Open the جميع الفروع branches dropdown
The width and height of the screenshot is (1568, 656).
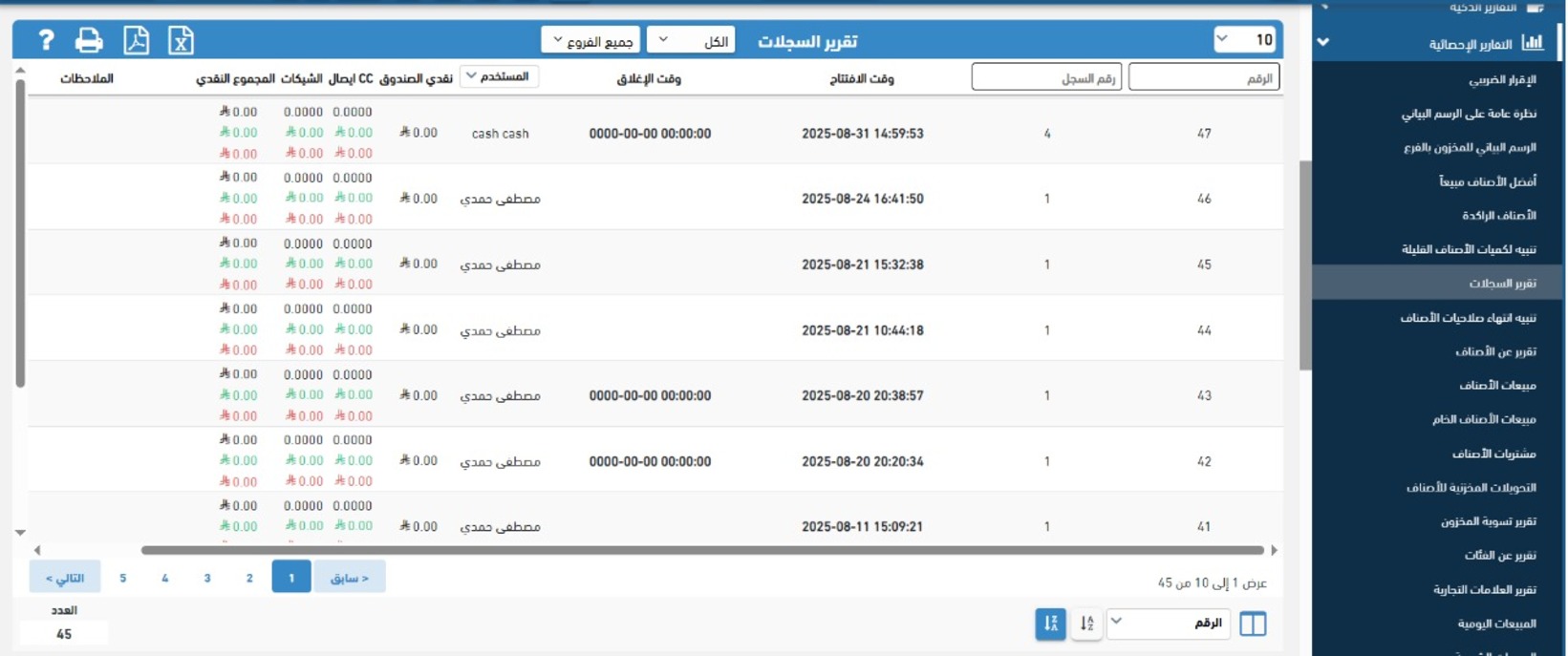[x=591, y=40]
